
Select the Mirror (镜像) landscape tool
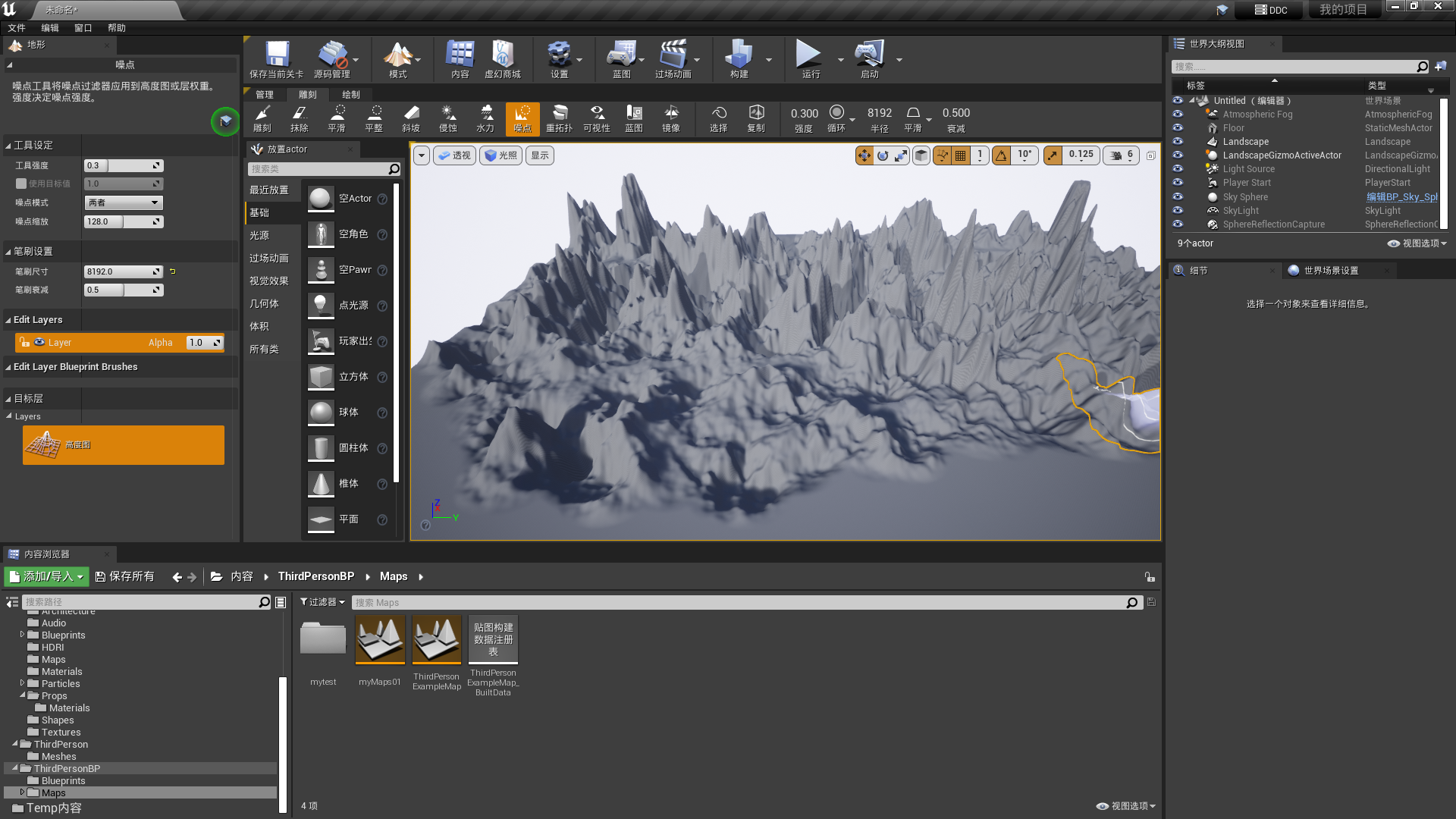click(671, 119)
